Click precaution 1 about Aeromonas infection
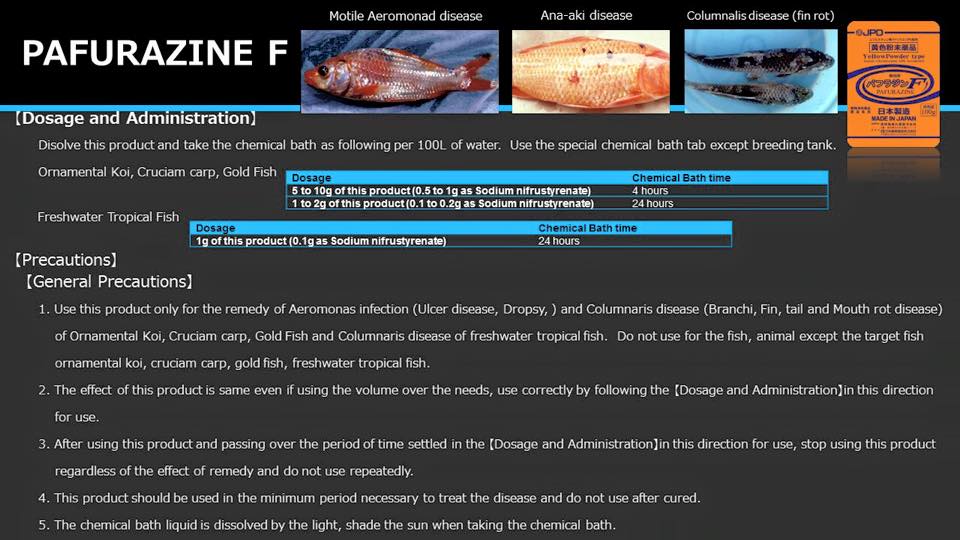The image size is (960, 540). pos(490,309)
